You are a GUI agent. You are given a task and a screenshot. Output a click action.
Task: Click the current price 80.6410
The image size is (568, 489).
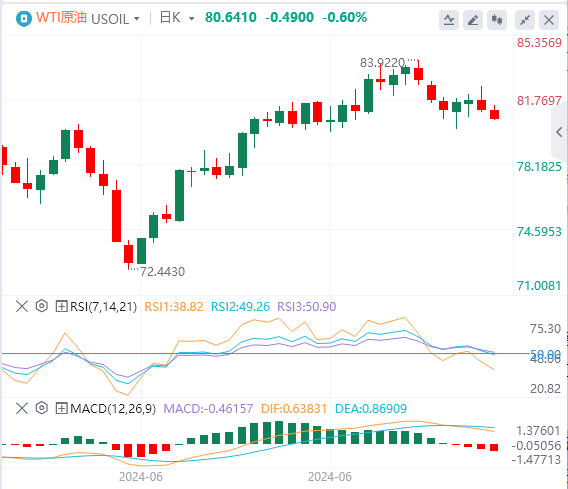(x=231, y=17)
